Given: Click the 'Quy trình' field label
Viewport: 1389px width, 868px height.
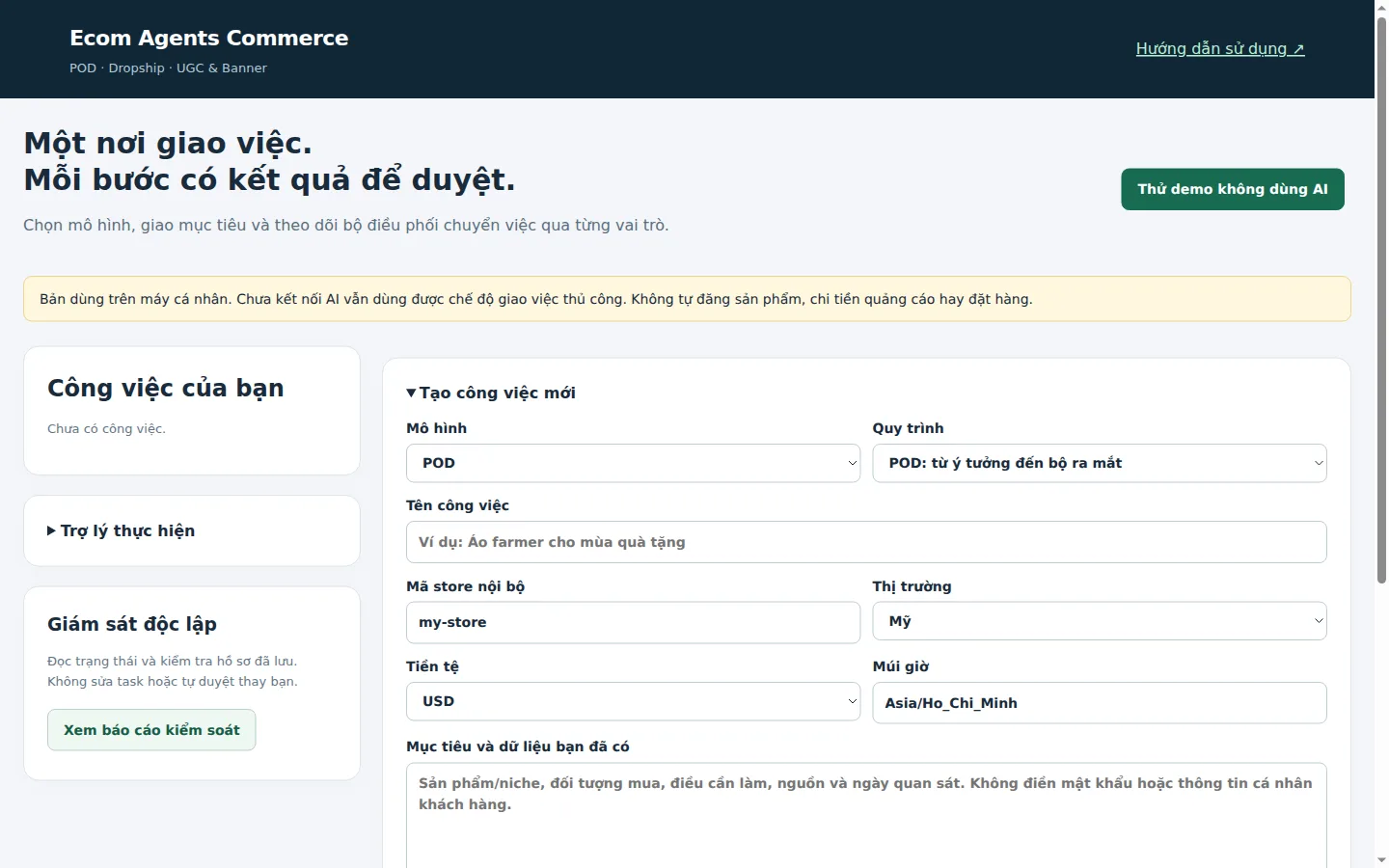Looking at the screenshot, I should point(909,428).
